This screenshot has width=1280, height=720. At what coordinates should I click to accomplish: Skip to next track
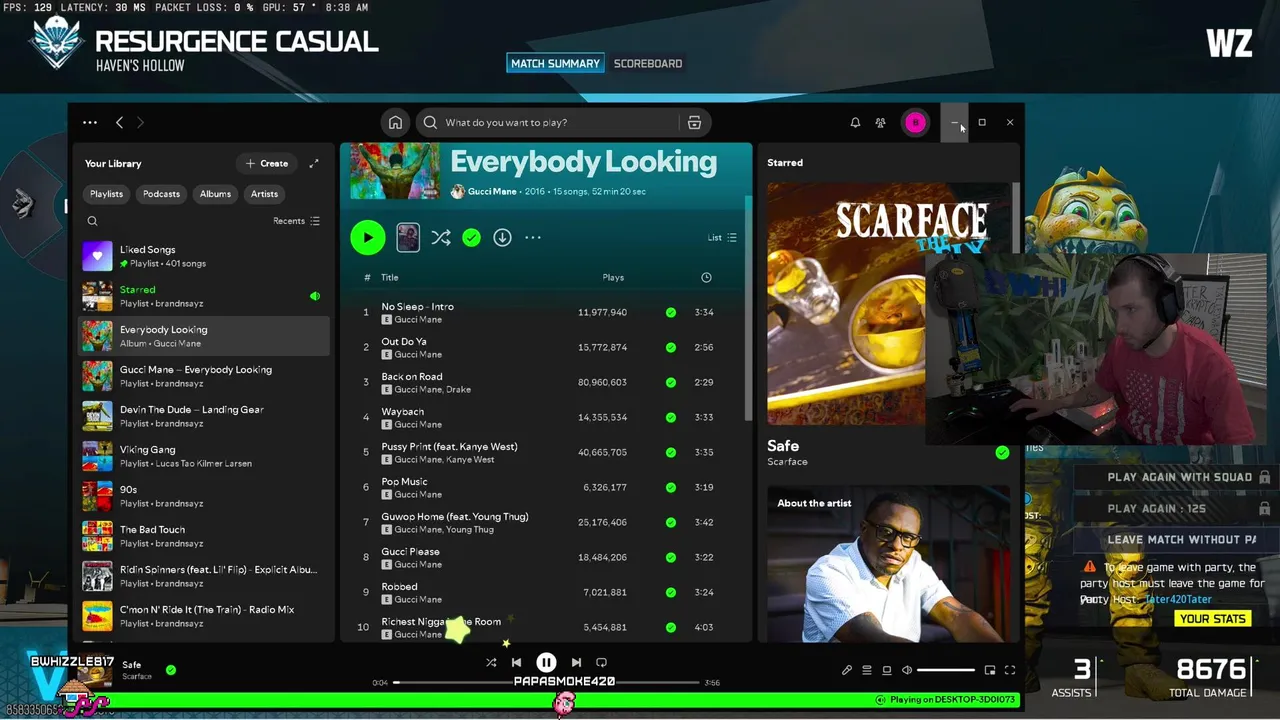pos(576,662)
